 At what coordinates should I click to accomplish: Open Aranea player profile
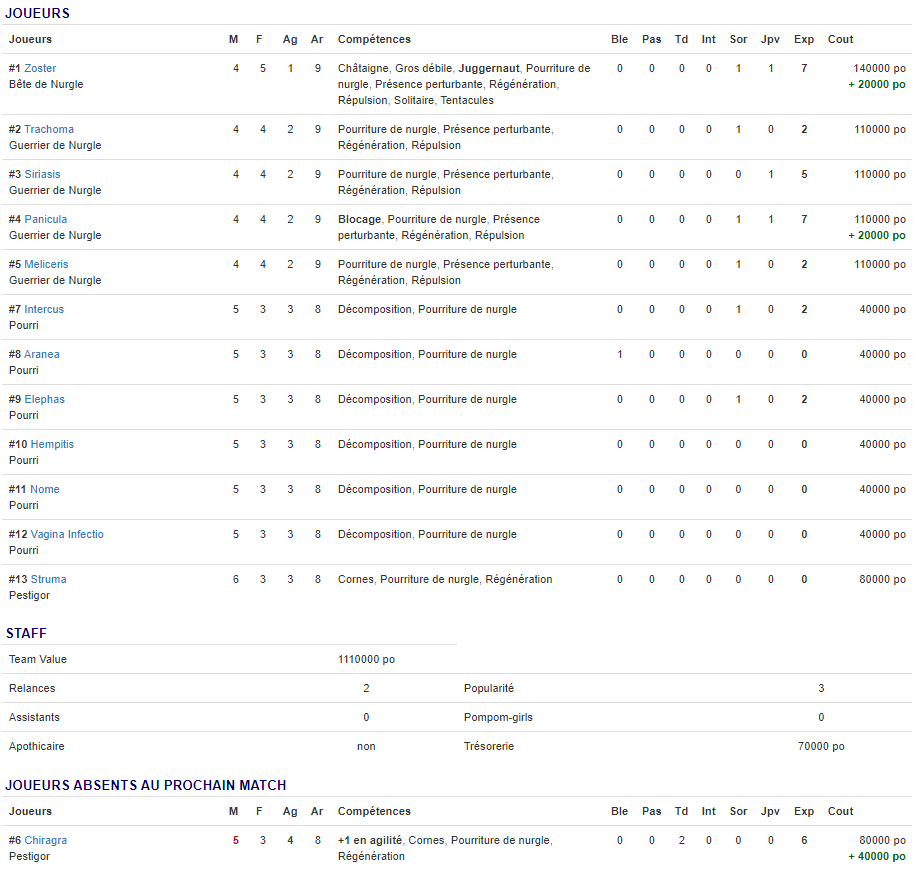pyautogui.click(x=42, y=354)
